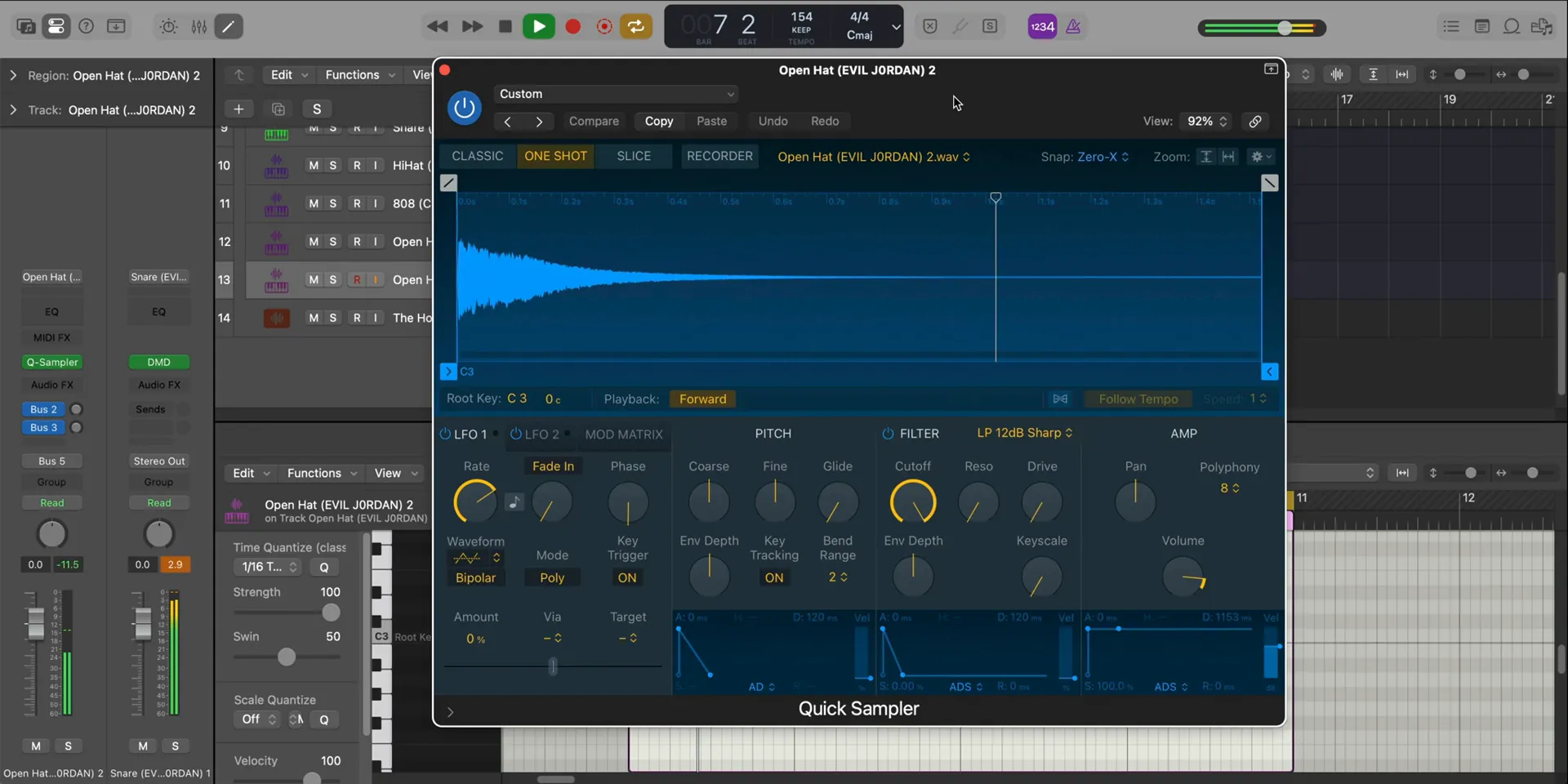Screen dimensions: 1568x784
Task: Click the Fast Forward transport button
Action: [472, 26]
